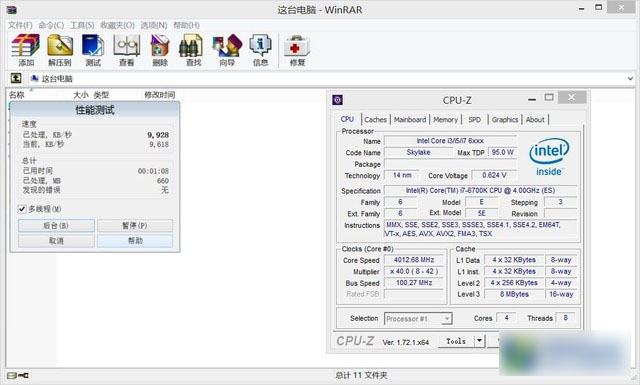Click the Level 3 cache value 8 MBytes

(514, 294)
